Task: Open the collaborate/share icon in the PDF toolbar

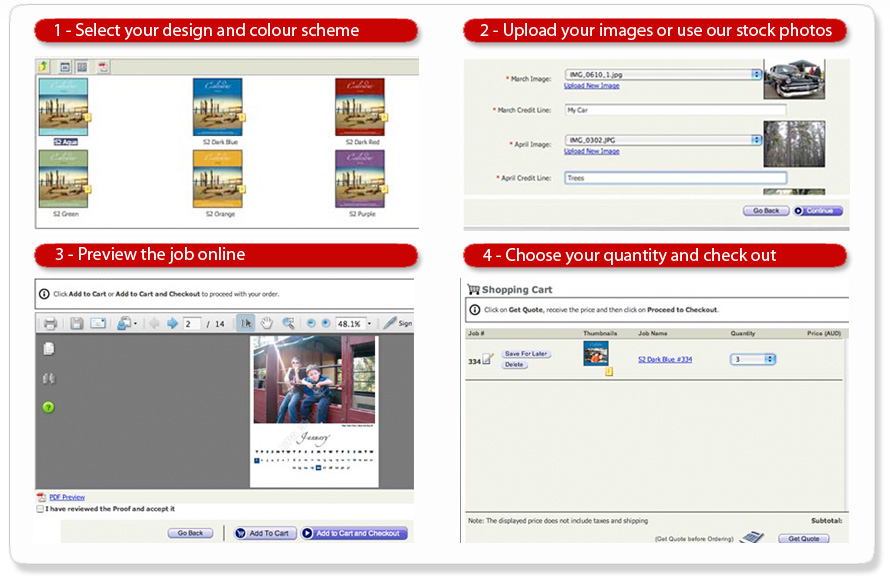Action: coord(124,323)
